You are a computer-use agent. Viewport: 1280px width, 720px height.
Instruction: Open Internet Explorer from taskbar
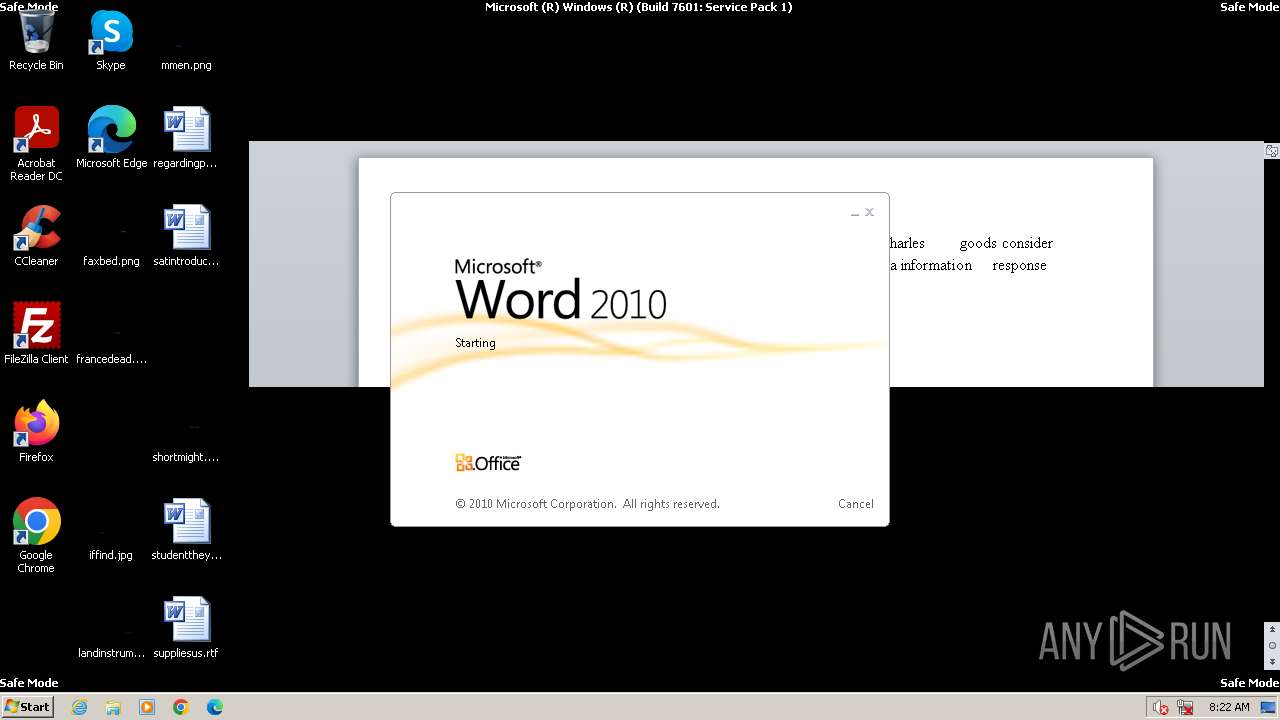point(79,707)
